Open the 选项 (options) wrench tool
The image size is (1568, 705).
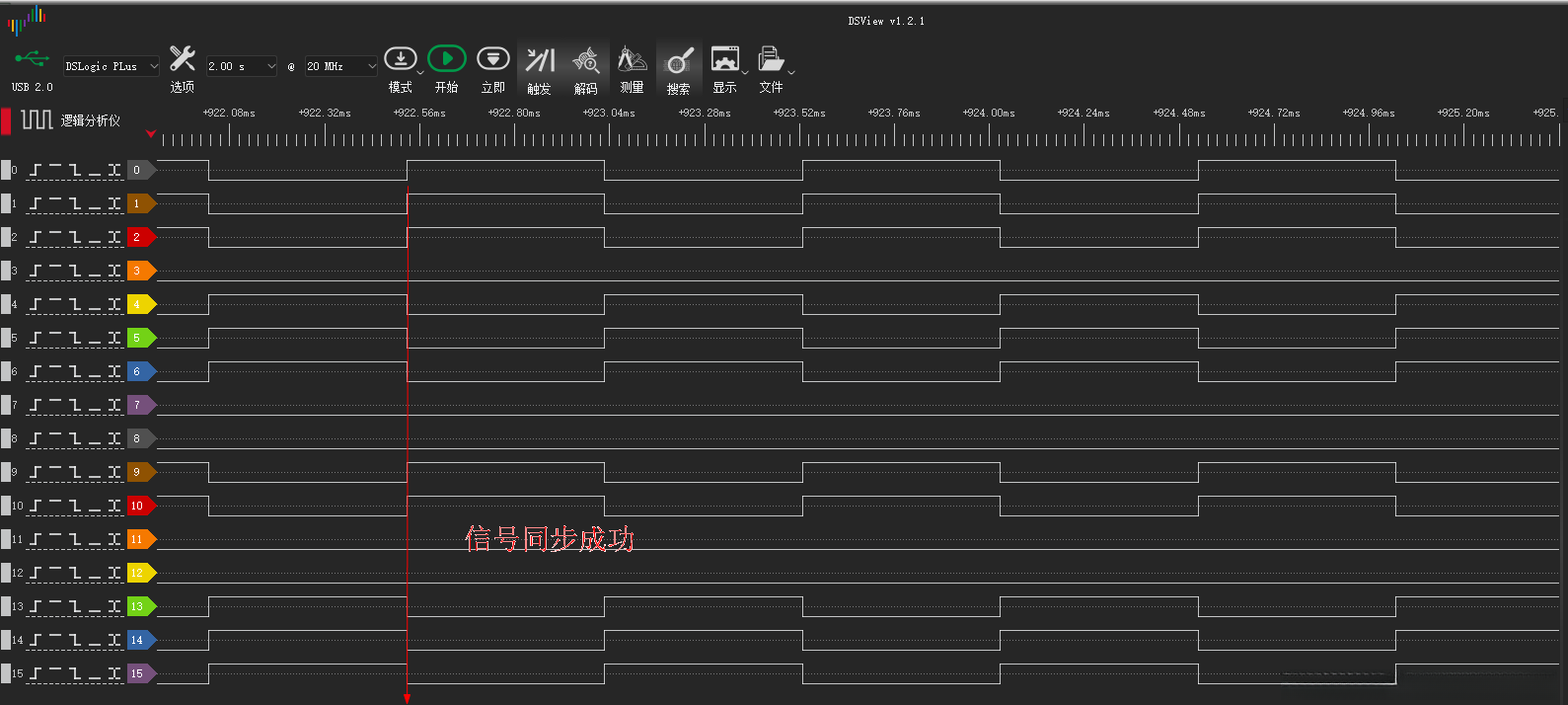(x=183, y=58)
